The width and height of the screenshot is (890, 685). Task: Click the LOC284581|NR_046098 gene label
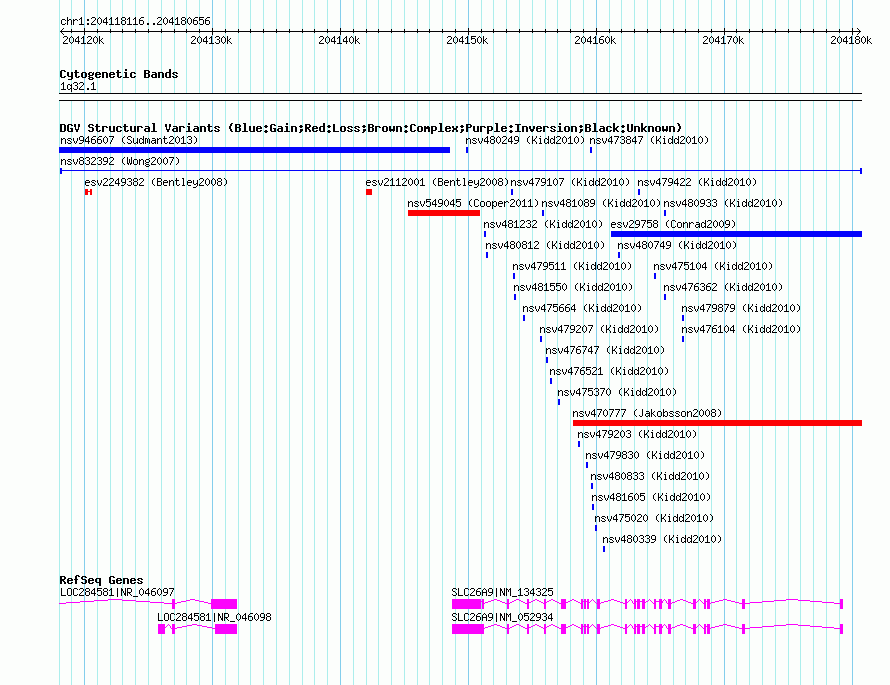(214, 617)
